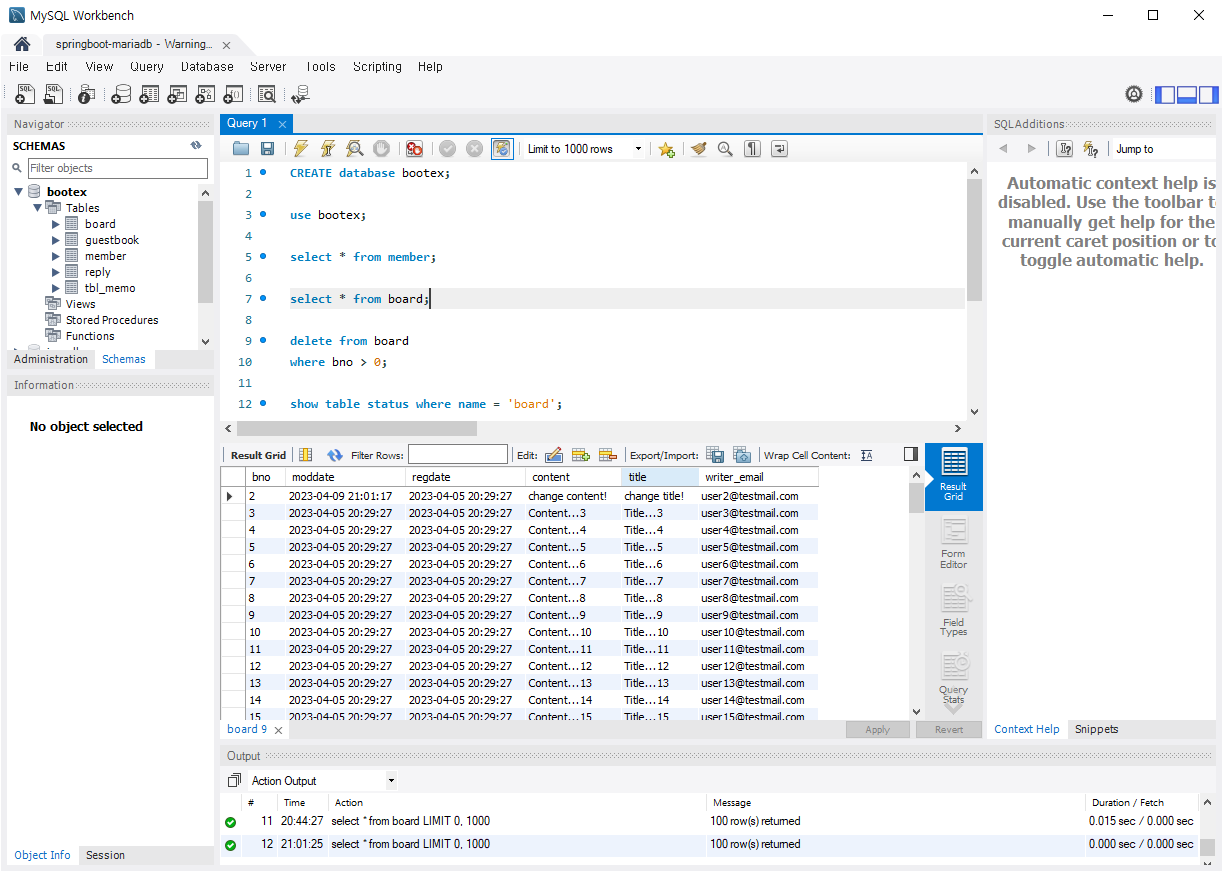Screen dimensions: 1223x872
Task: Collapse the Tables folder
Action: (x=37, y=208)
